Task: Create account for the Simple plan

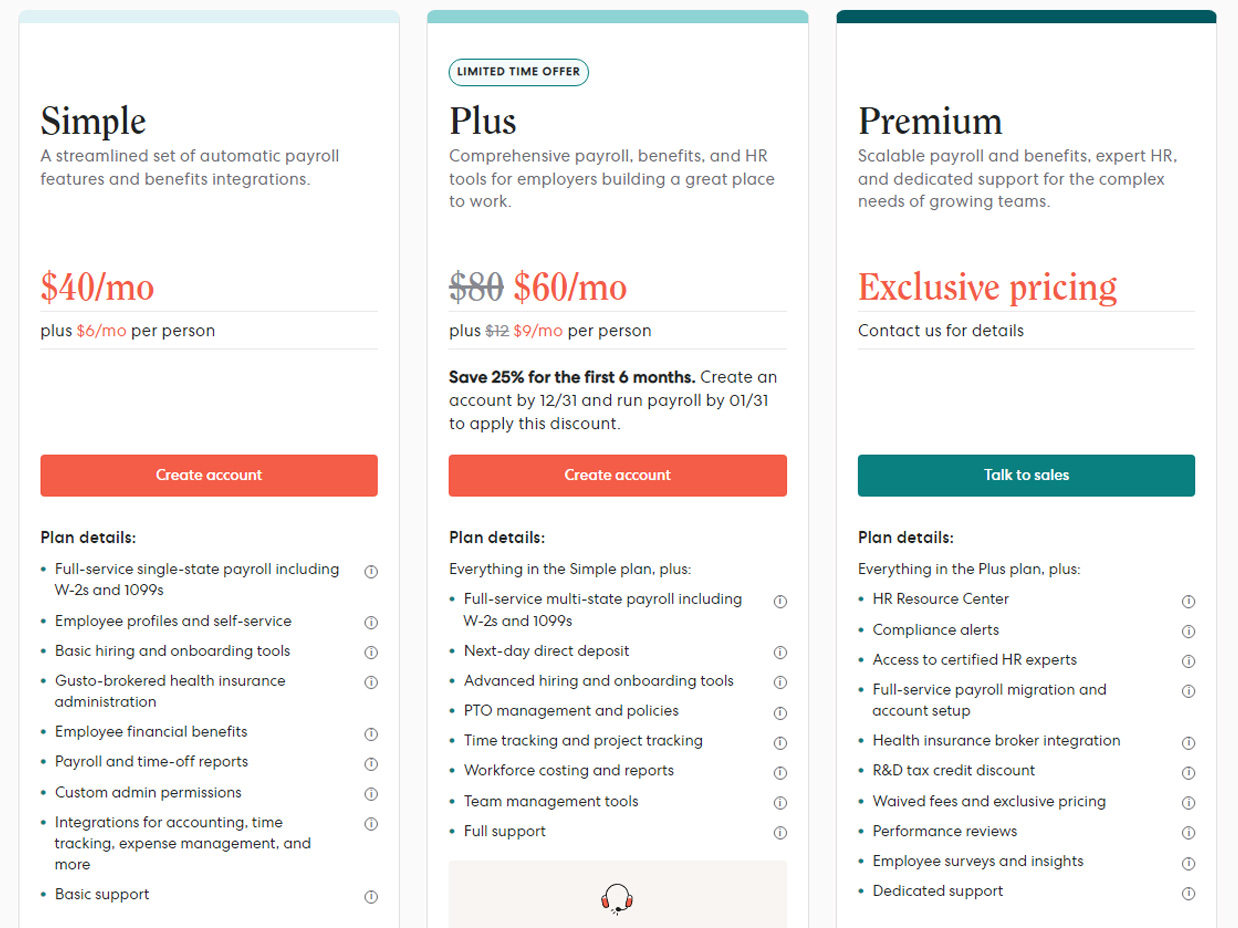Action: 209,475
